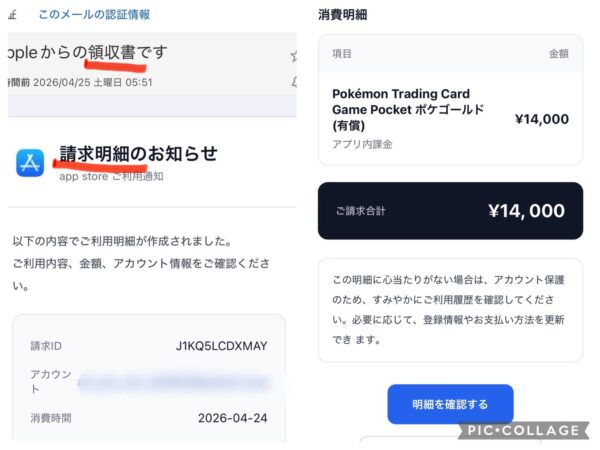Click the 項目 column header

point(342,54)
